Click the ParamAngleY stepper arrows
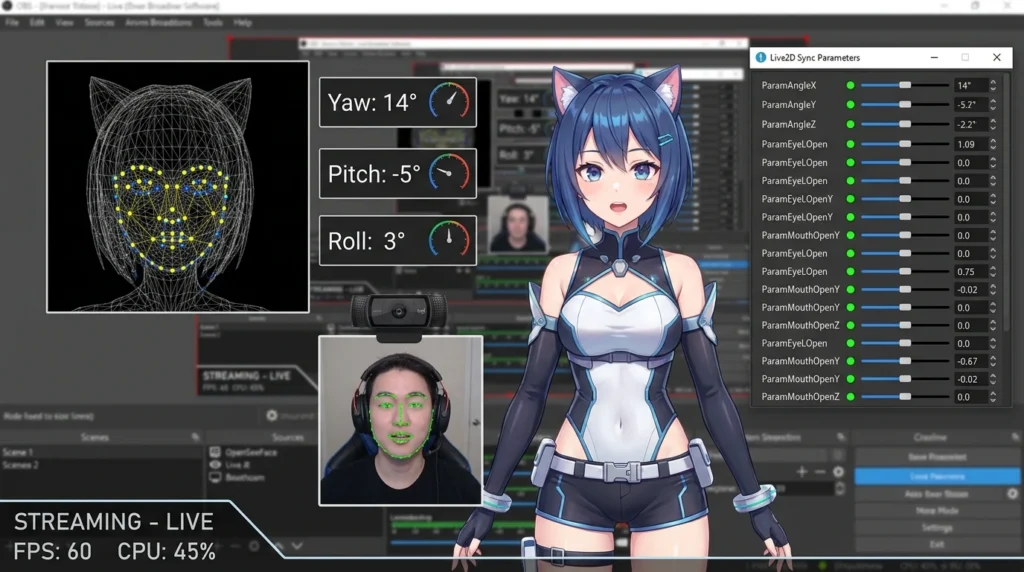The image size is (1024, 572). click(x=993, y=104)
